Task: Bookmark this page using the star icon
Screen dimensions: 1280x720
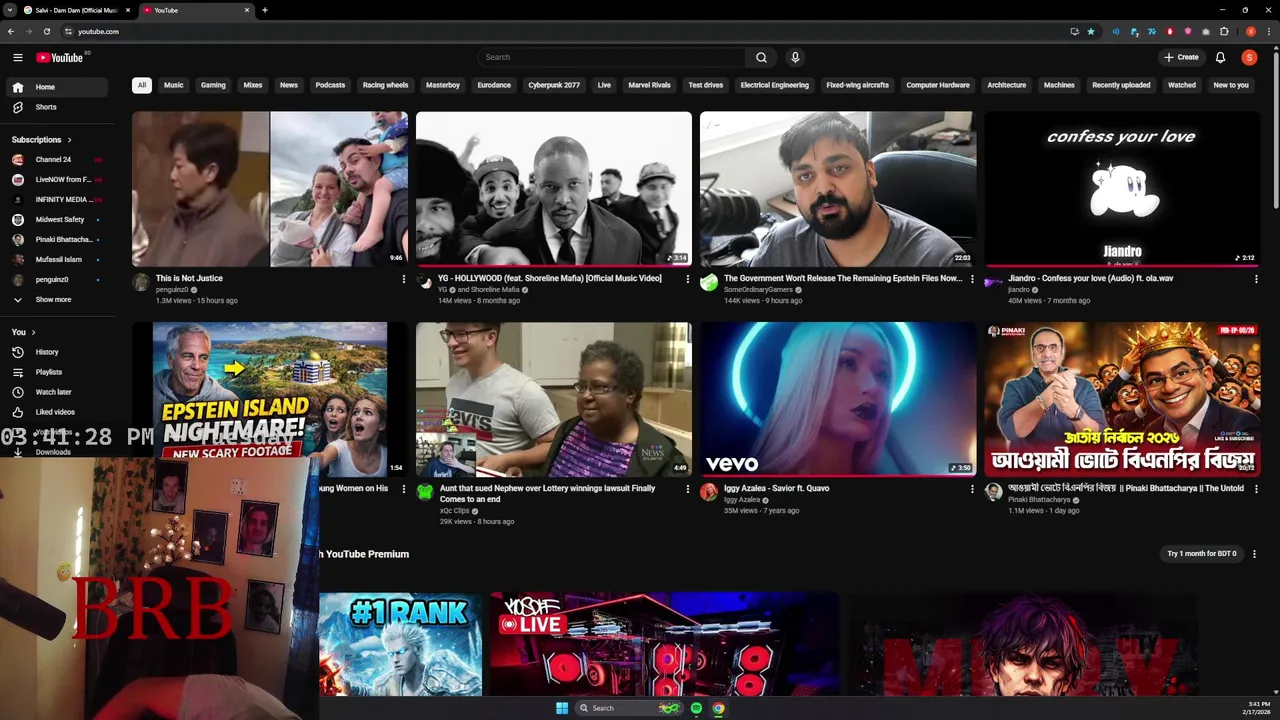Action: 1090,31
